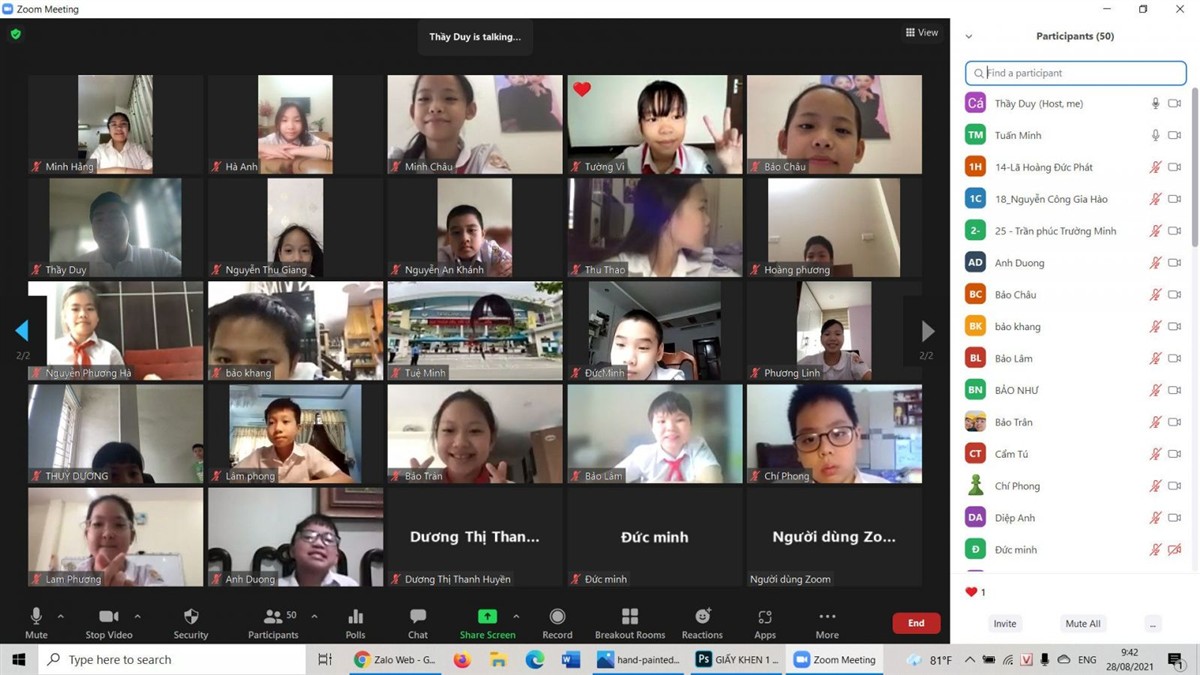Expand audio options arrow beside Mute
1200x675 pixels.
pyautogui.click(x=61, y=616)
